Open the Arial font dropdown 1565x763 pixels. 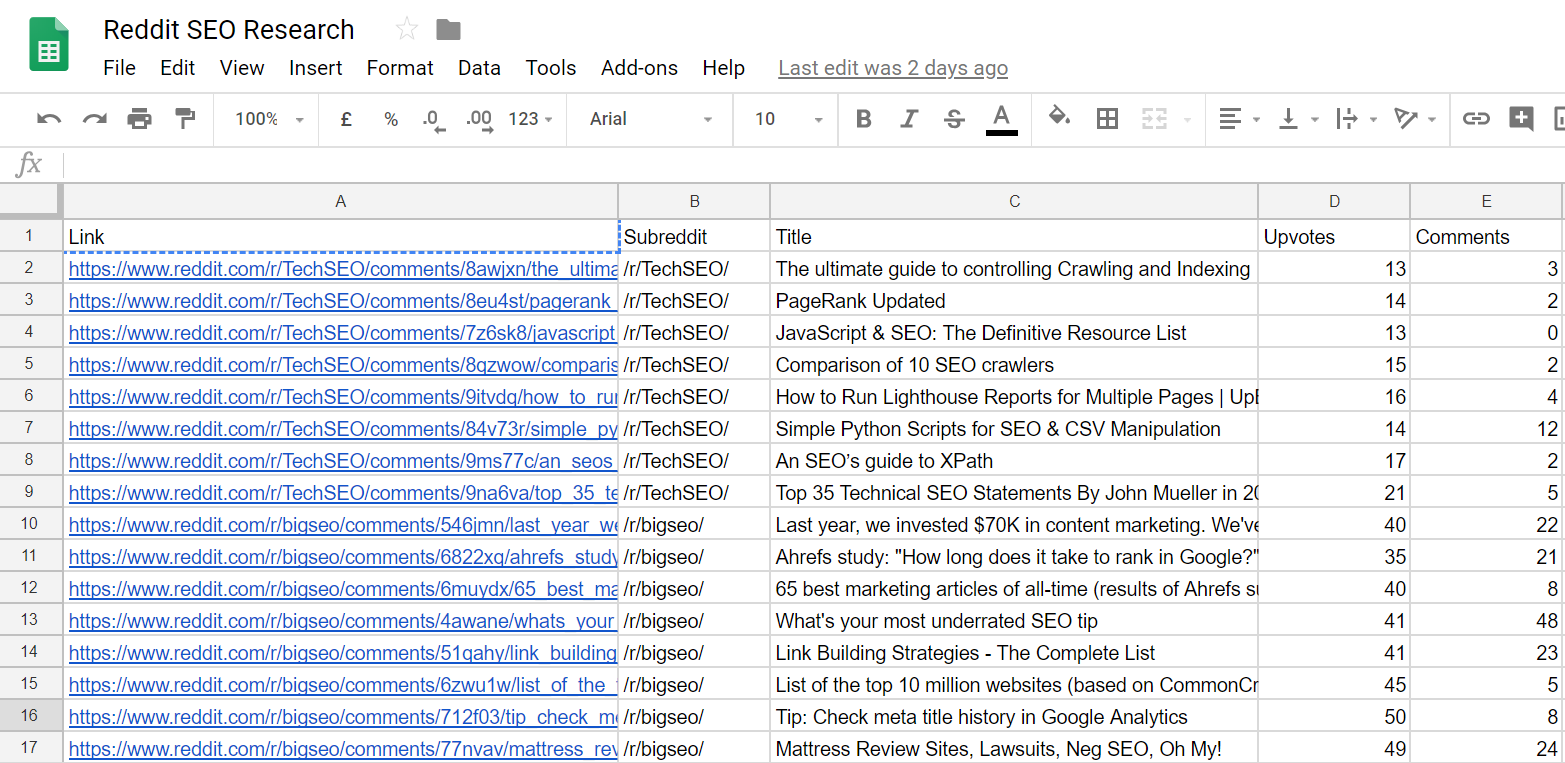point(651,119)
